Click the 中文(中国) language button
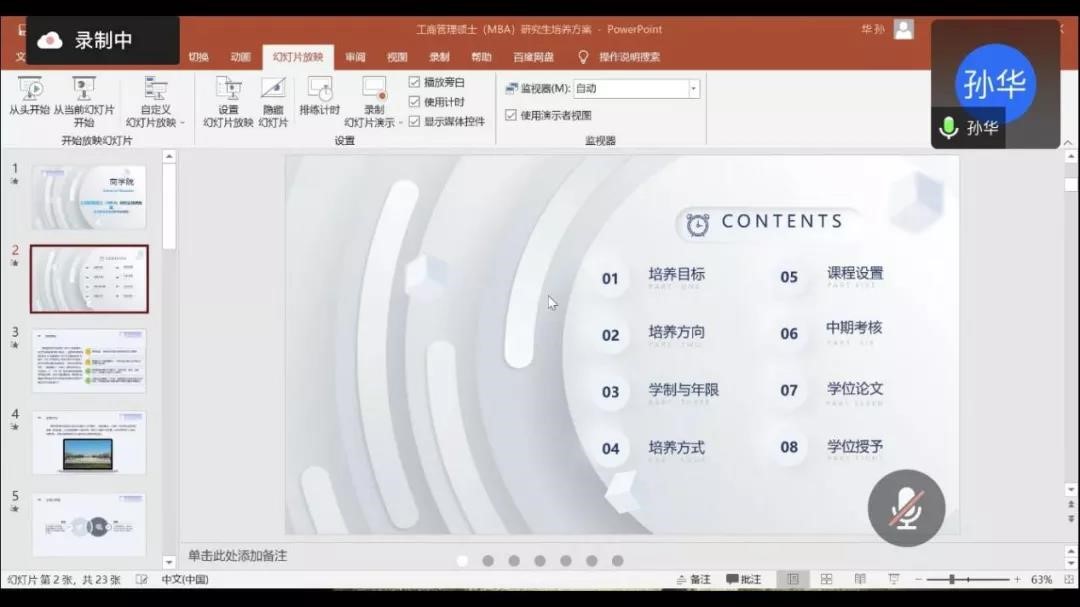The width and height of the screenshot is (1080, 607). (x=185, y=579)
